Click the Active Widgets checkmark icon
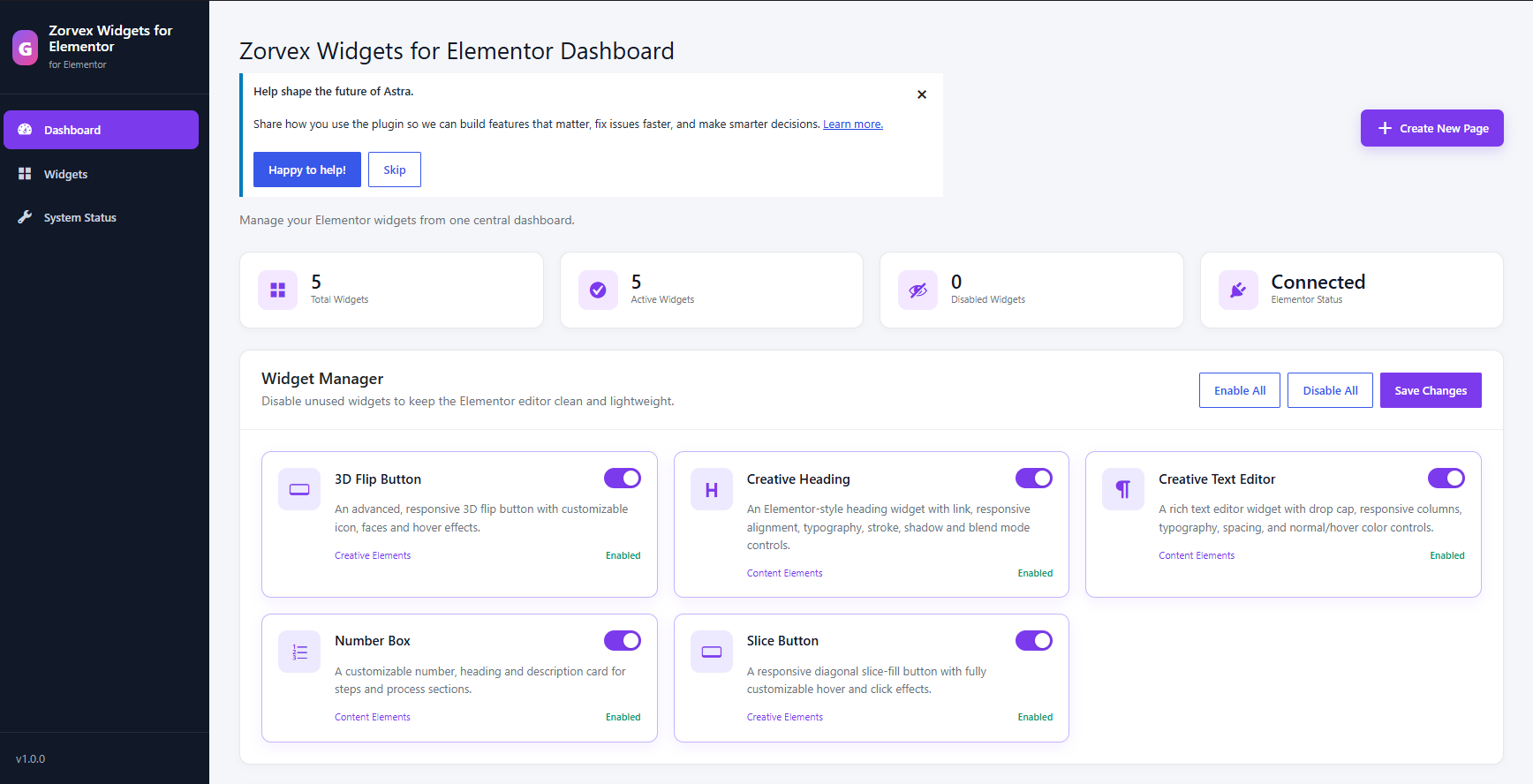 coord(598,290)
